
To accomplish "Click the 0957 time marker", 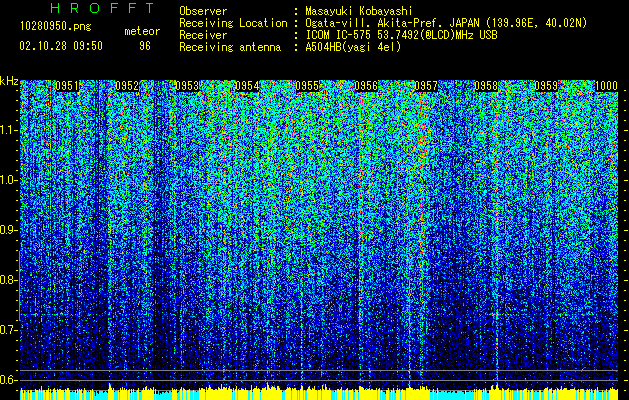I will point(426,86).
